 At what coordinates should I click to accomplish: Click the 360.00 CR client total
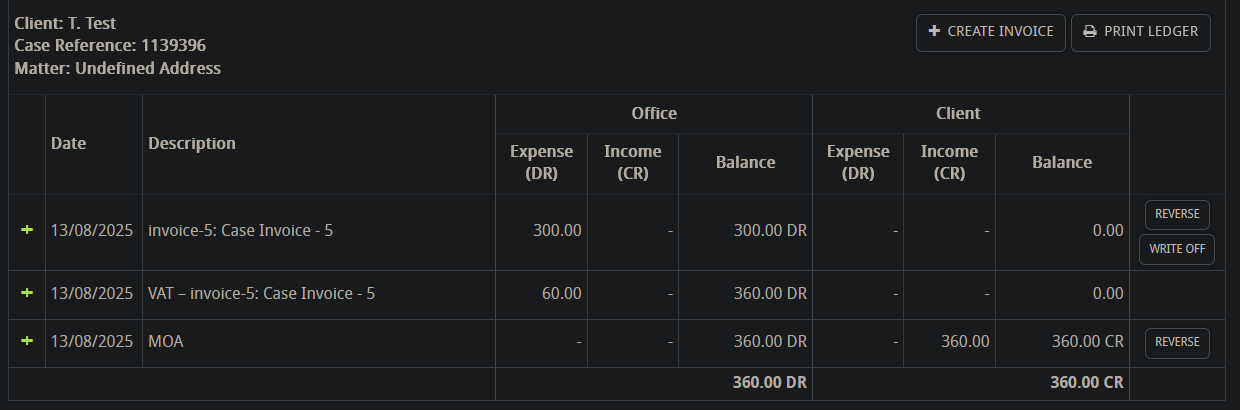point(1087,383)
